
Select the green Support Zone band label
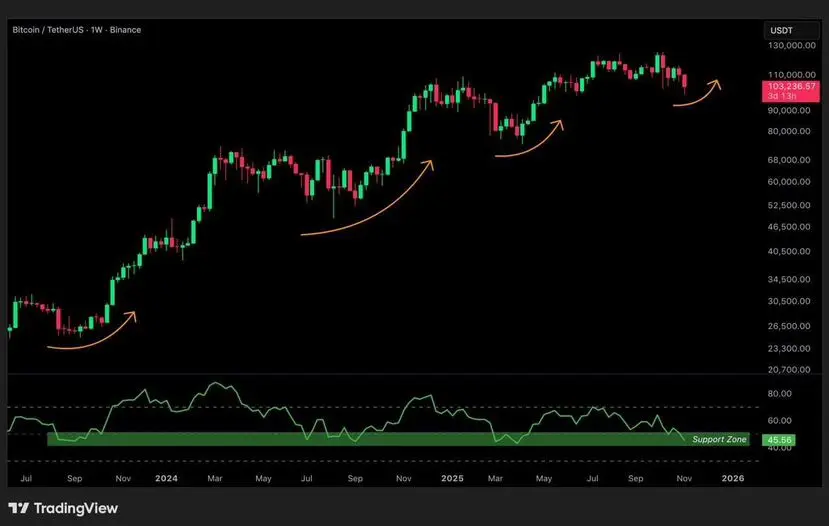719,439
